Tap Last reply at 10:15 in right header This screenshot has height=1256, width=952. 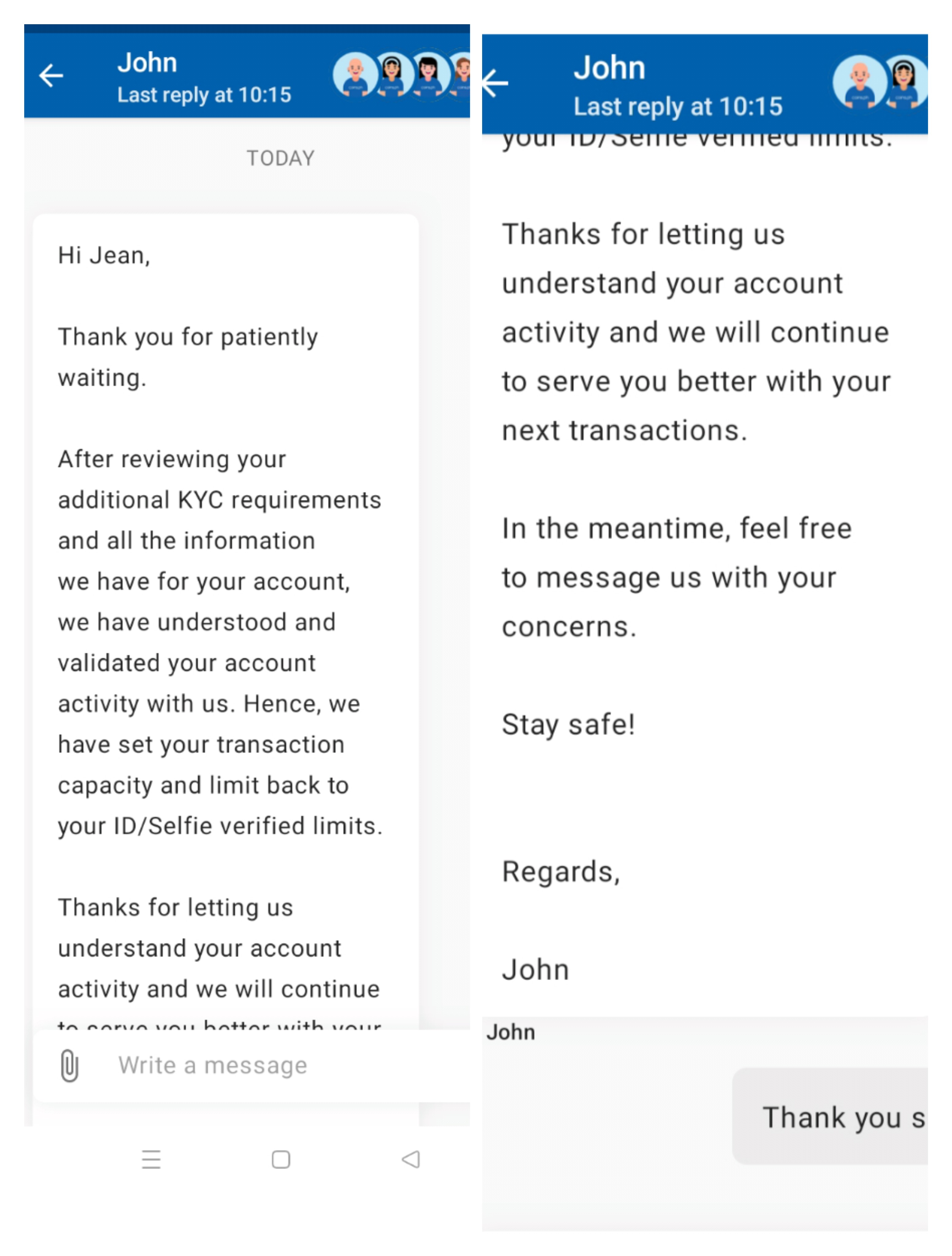(x=678, y=107)
